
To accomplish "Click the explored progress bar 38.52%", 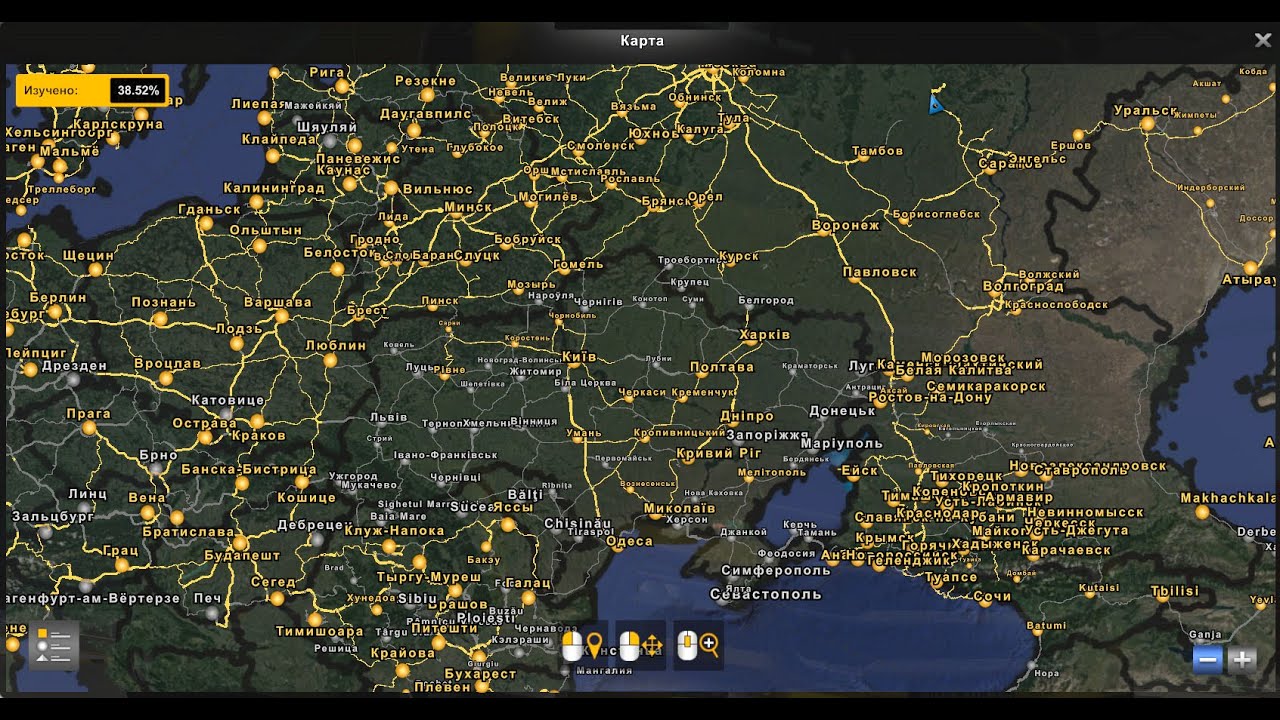I will click(92, 90).
